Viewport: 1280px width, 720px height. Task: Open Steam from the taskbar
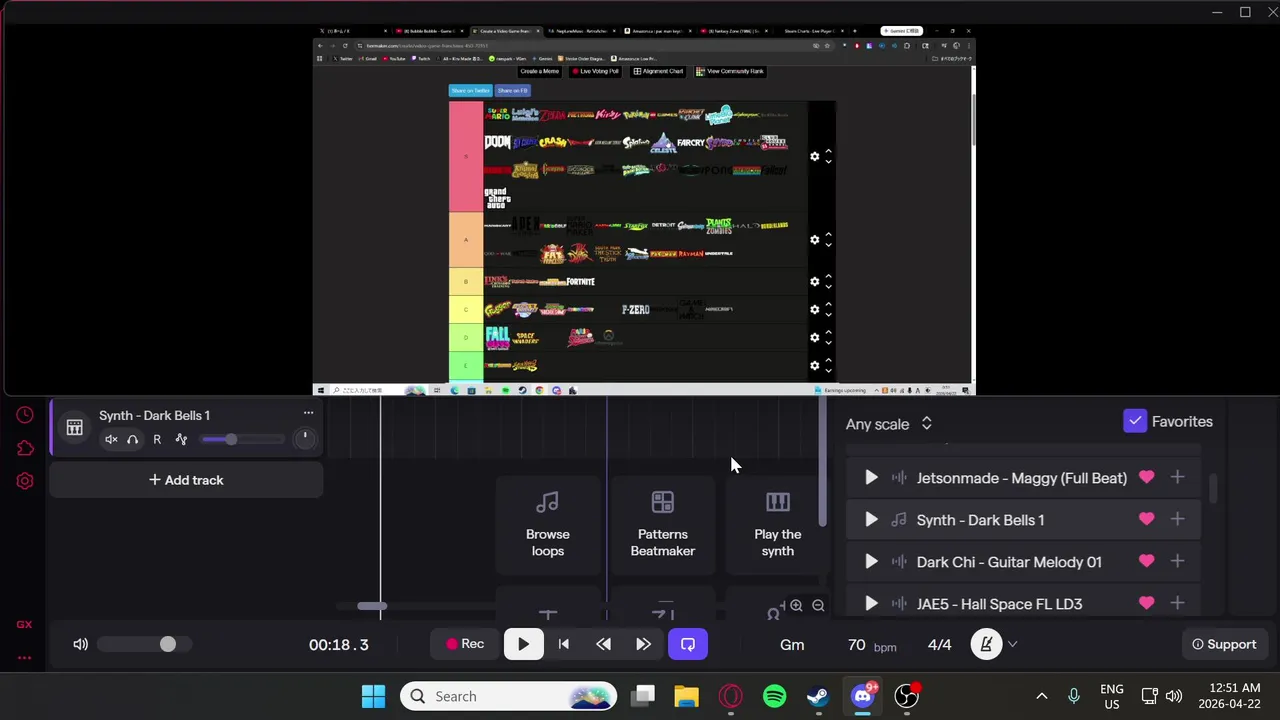818,696
